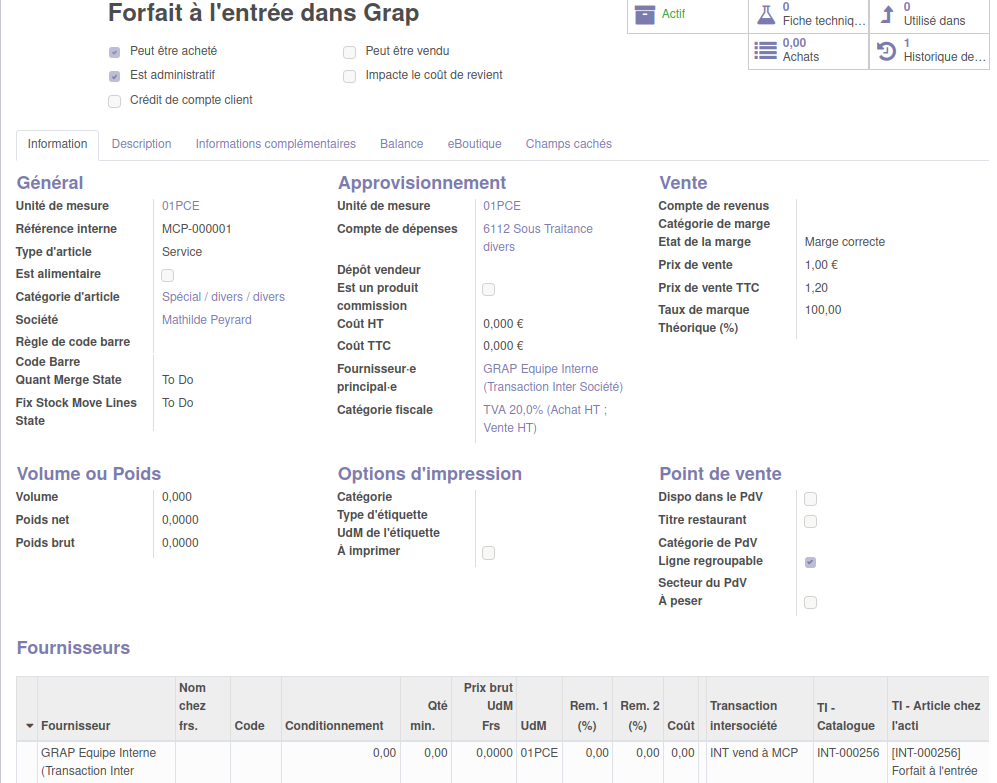Open the TVA 20,0% fiscal category link
Image resolution: width=997 pixels, height=783 pixels.
544,419
